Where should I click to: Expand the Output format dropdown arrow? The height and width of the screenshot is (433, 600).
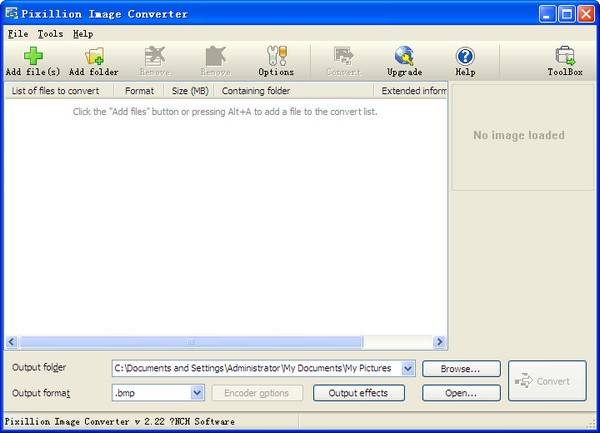(197, 393)
